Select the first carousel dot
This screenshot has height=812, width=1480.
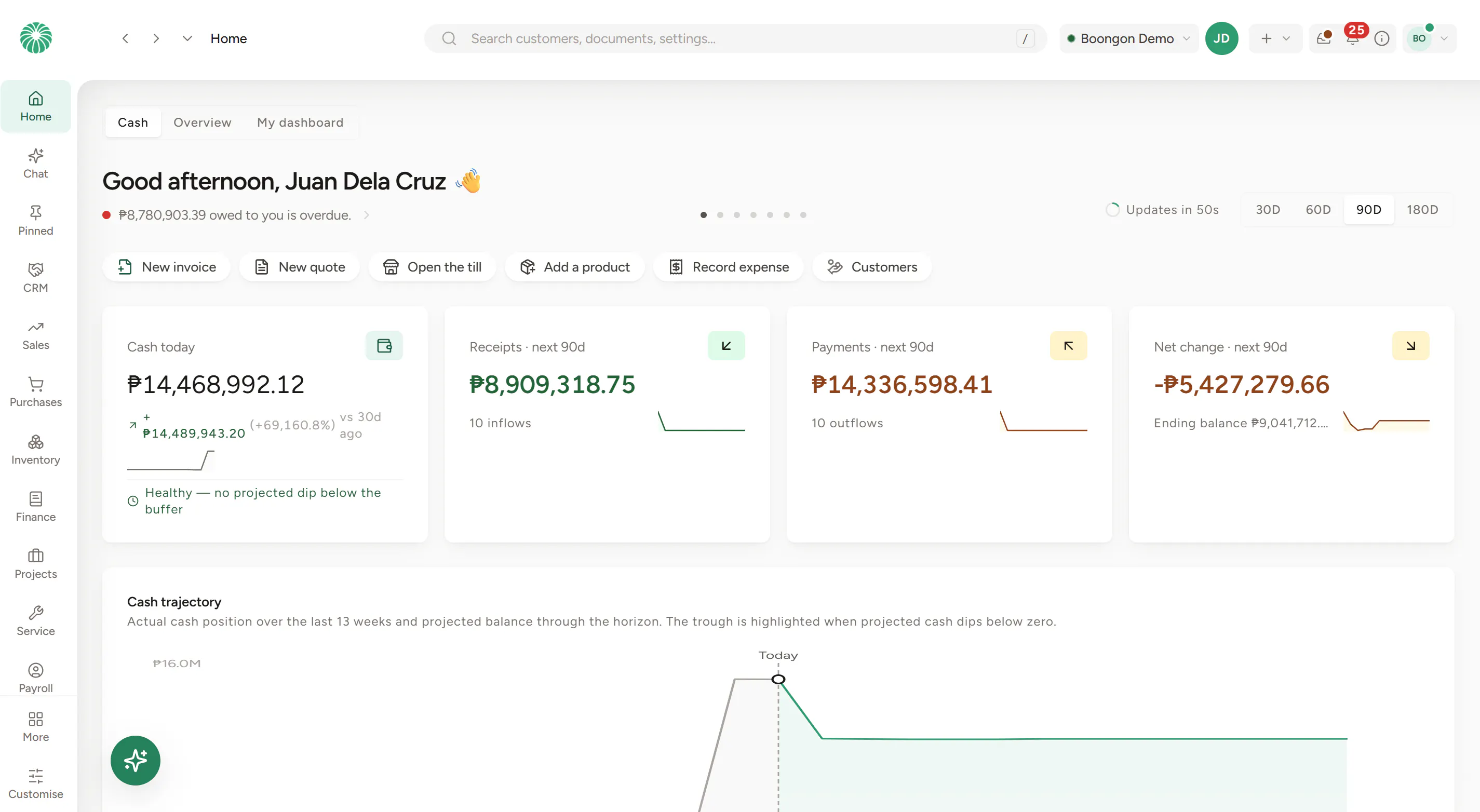[703, 215]
